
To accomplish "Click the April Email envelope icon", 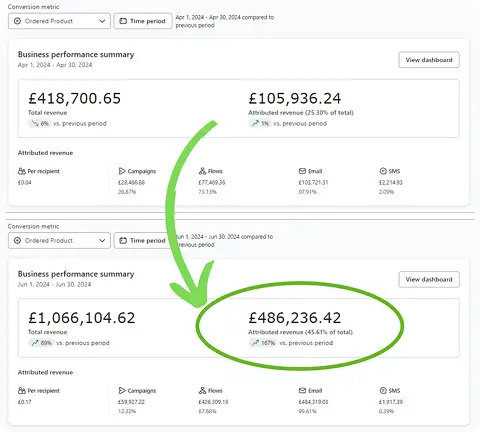I will (x=302, y=171).
